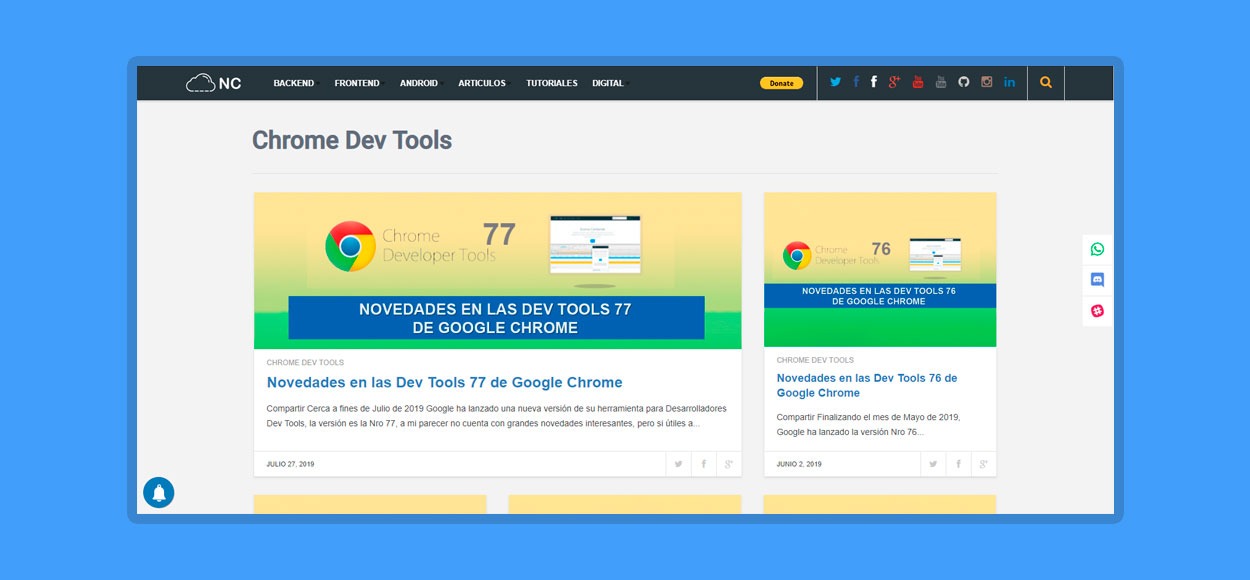
Task: Open the FRONTEND menu
Action: click(357, 83)
